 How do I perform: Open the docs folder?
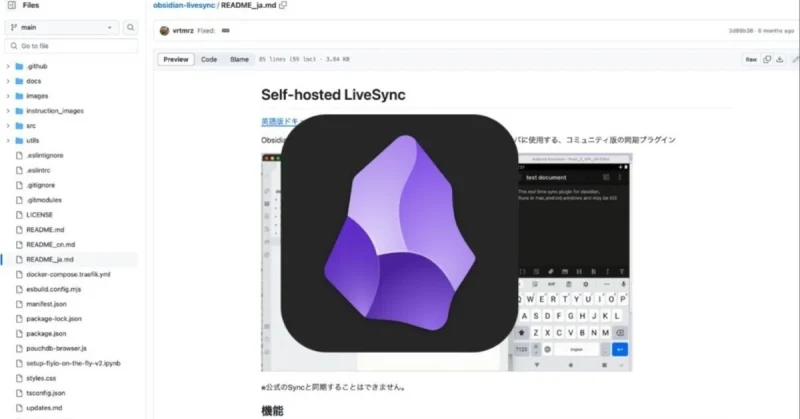(34, 81)
